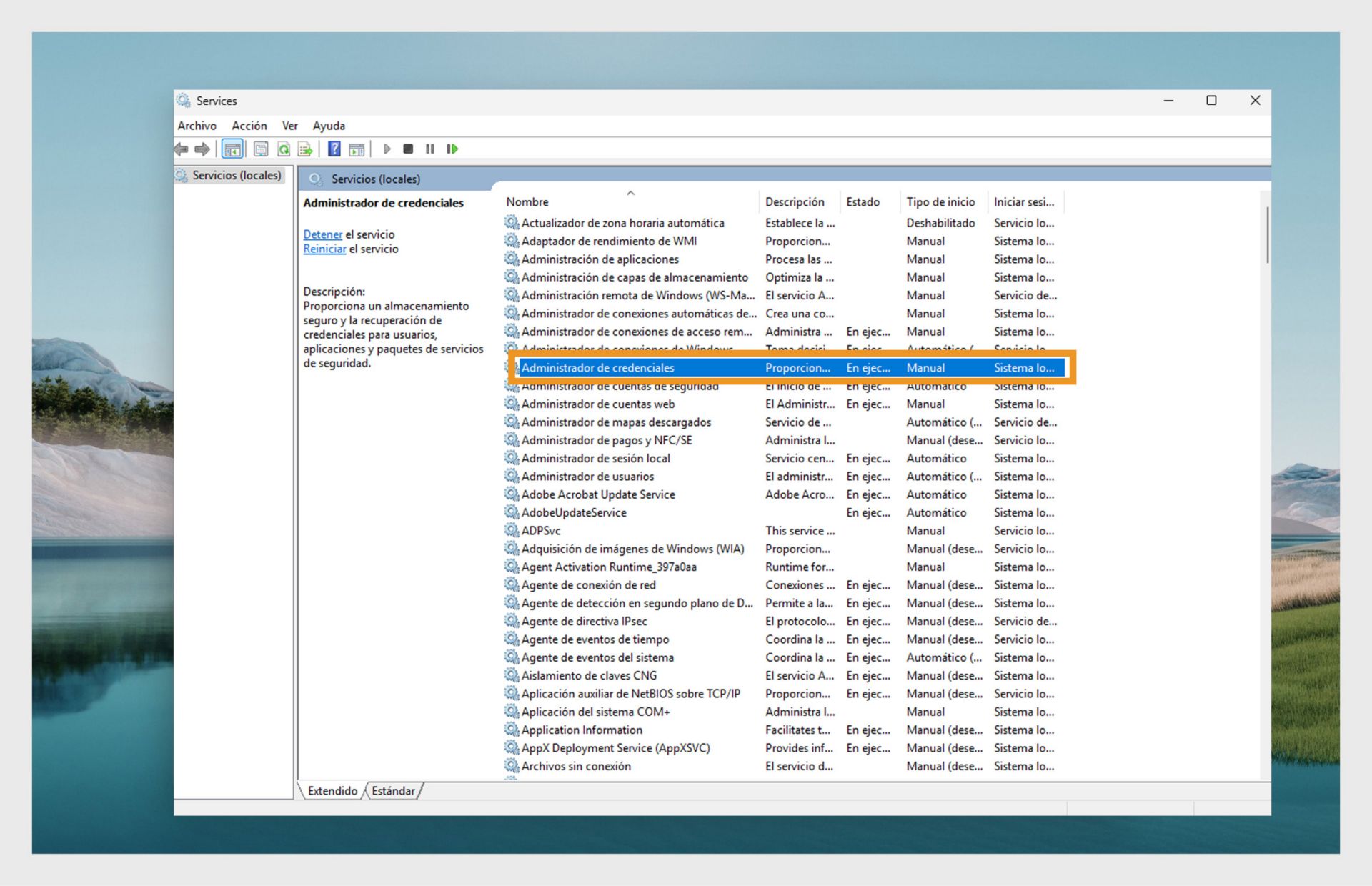Select Administración de aplicaciones service
The width and height of the screenshot is (1372, 886).
click(600, 259)
